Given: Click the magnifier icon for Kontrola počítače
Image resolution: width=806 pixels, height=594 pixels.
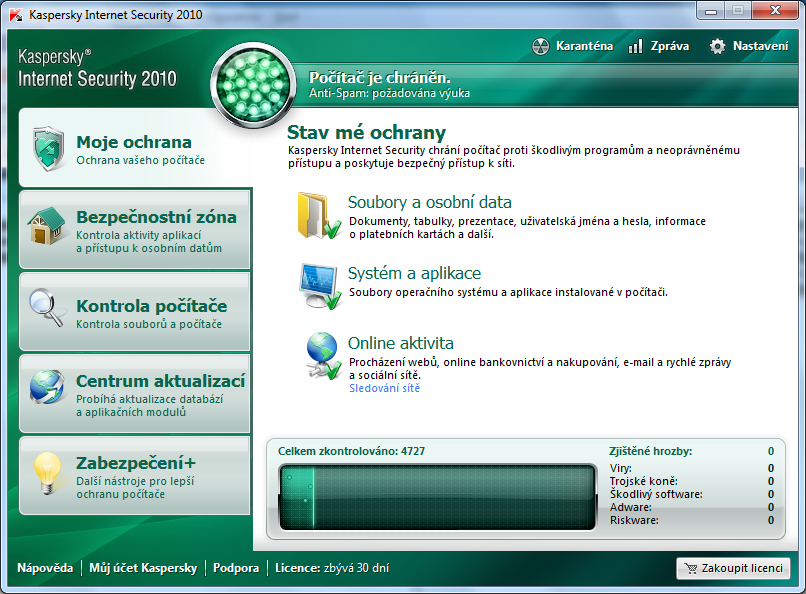Looking at the screenshot, I should coord(47,309).
